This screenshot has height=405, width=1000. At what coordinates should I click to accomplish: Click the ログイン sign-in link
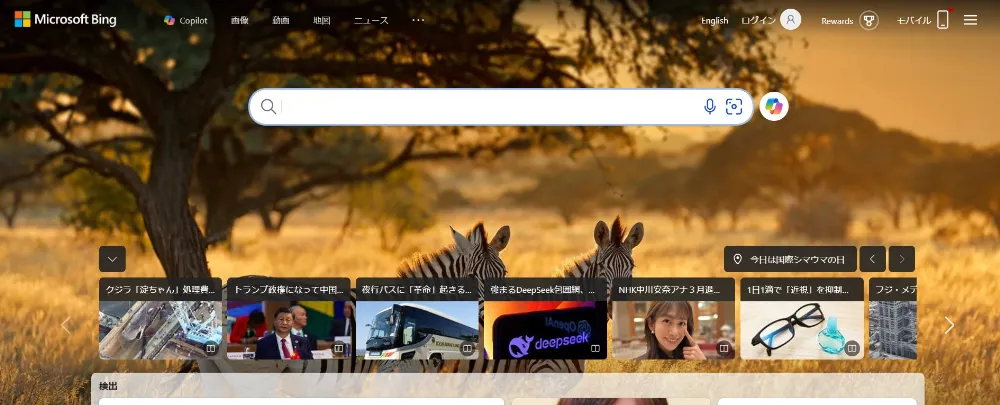[758, 20]
